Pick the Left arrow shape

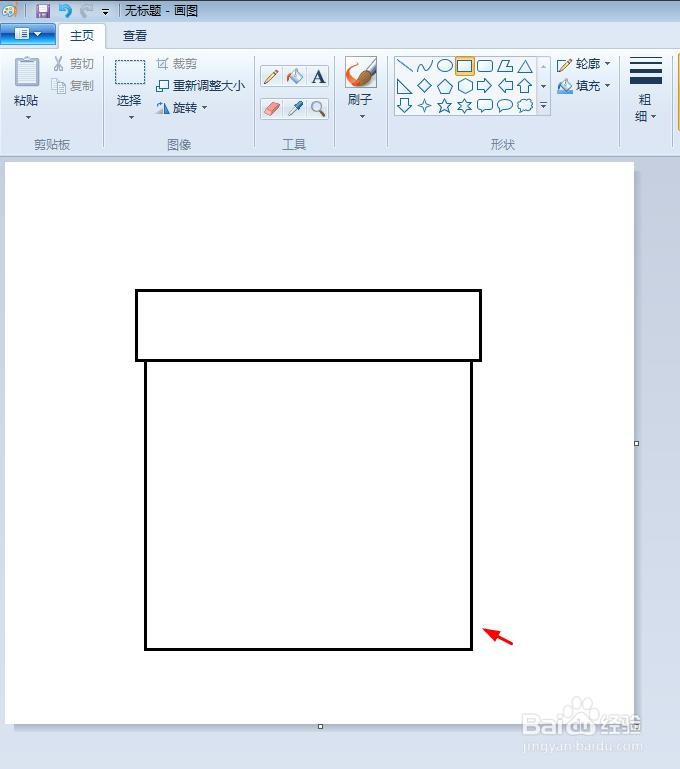click(505, 86)
